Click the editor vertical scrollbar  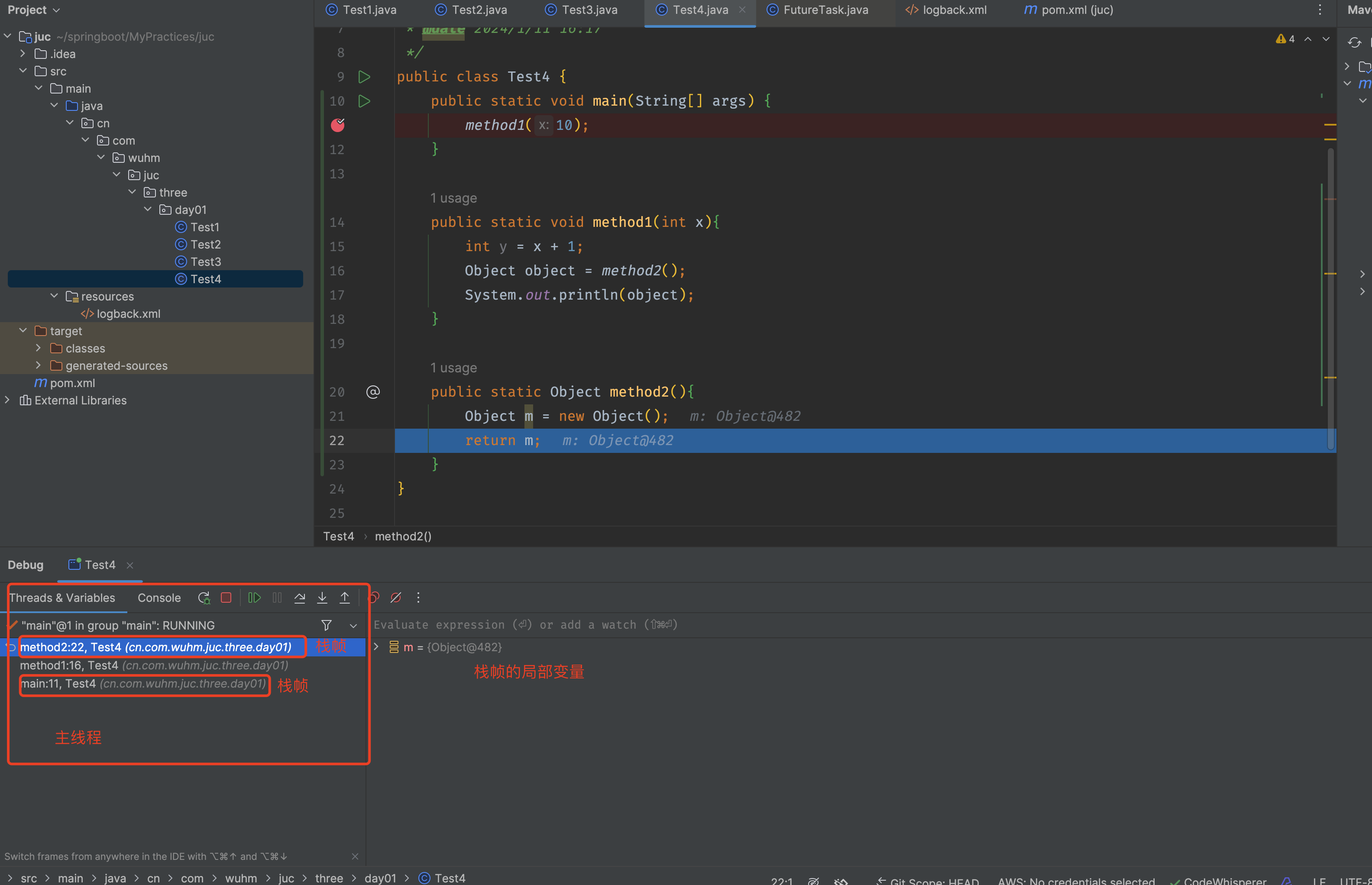(x=1330, y=299)
